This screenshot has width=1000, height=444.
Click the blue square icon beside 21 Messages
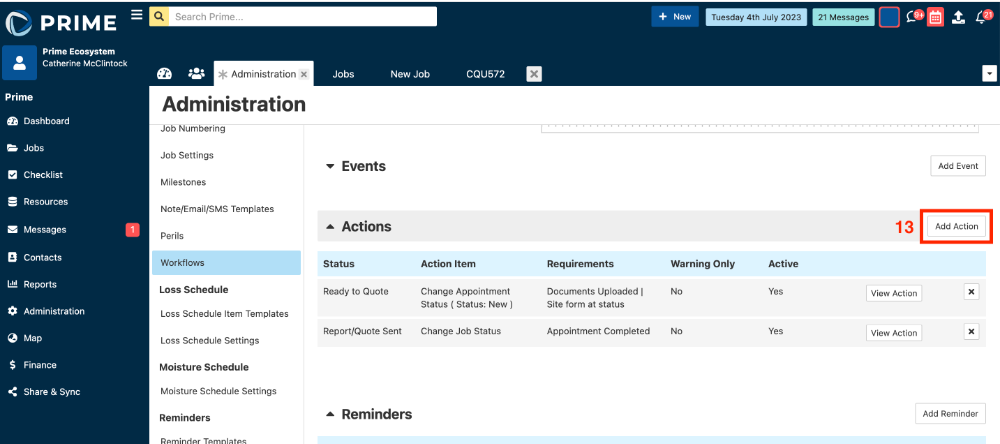tap(889, 17)
